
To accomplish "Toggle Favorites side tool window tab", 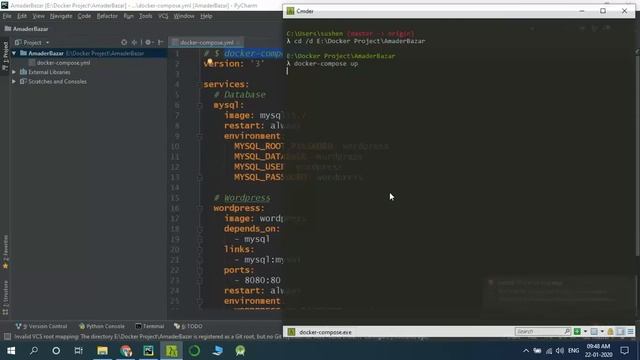I will (5, 252).
